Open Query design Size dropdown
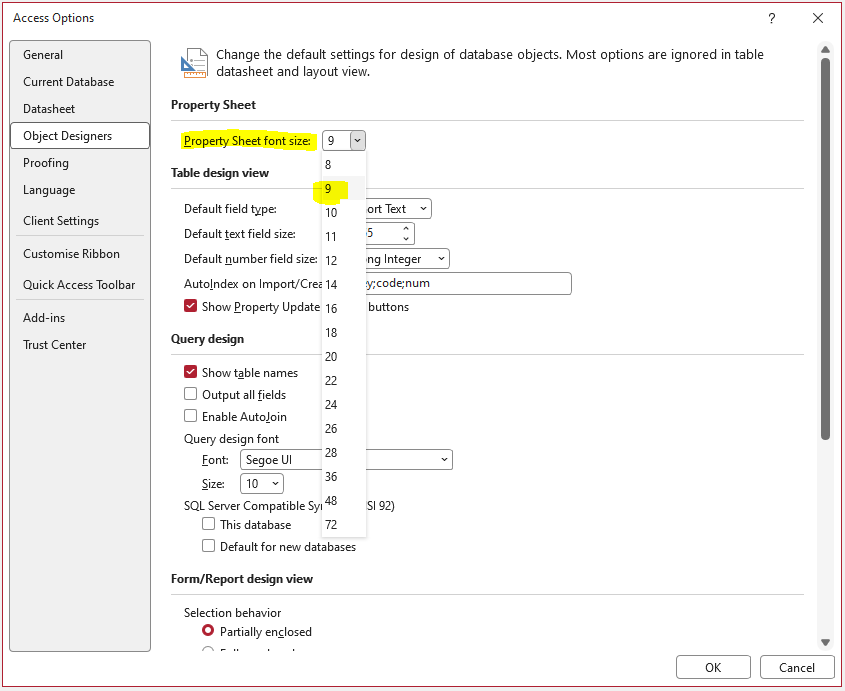 (x=261, y=483)
